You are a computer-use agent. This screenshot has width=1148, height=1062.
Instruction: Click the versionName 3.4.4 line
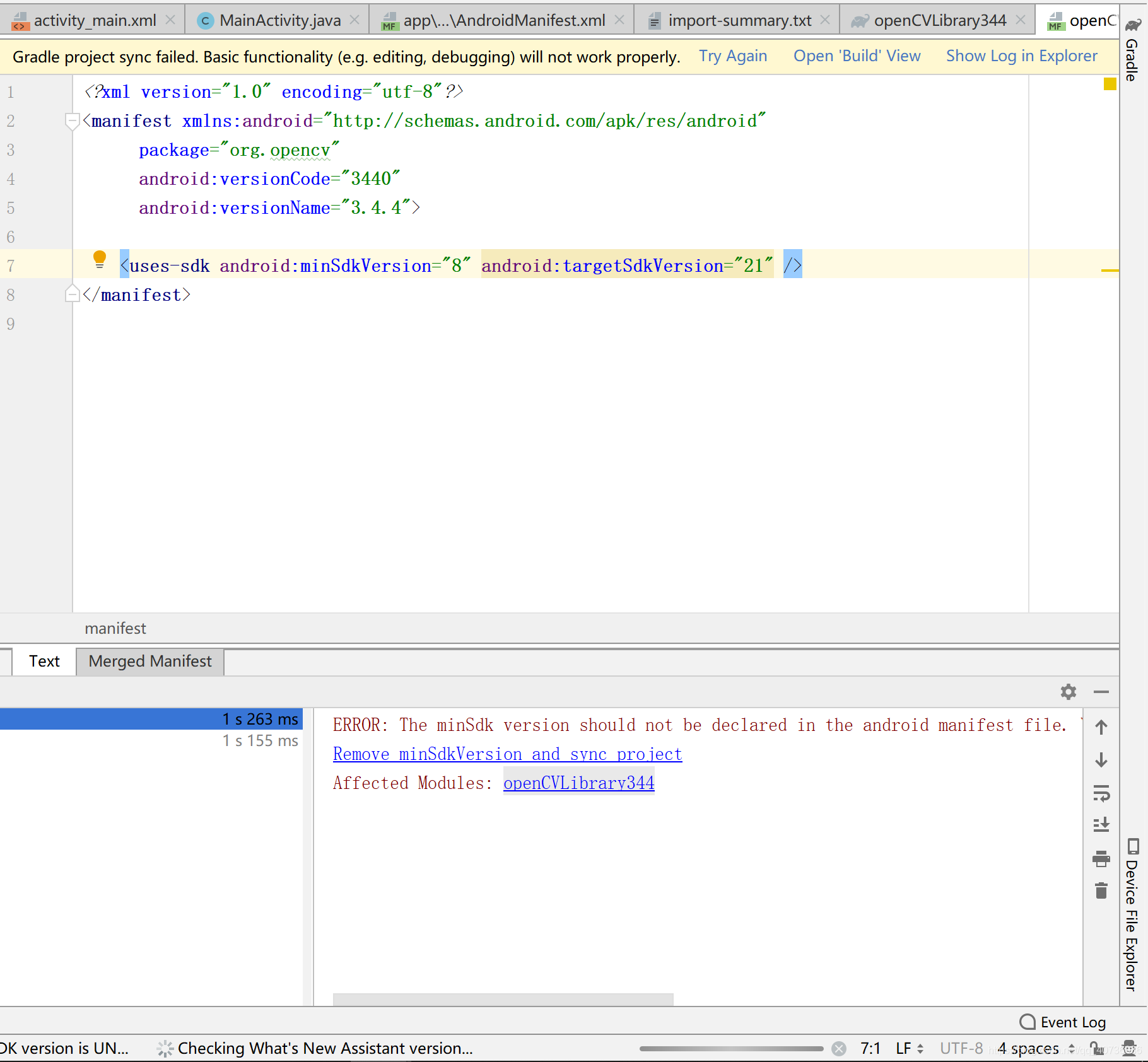click(279, 207)
